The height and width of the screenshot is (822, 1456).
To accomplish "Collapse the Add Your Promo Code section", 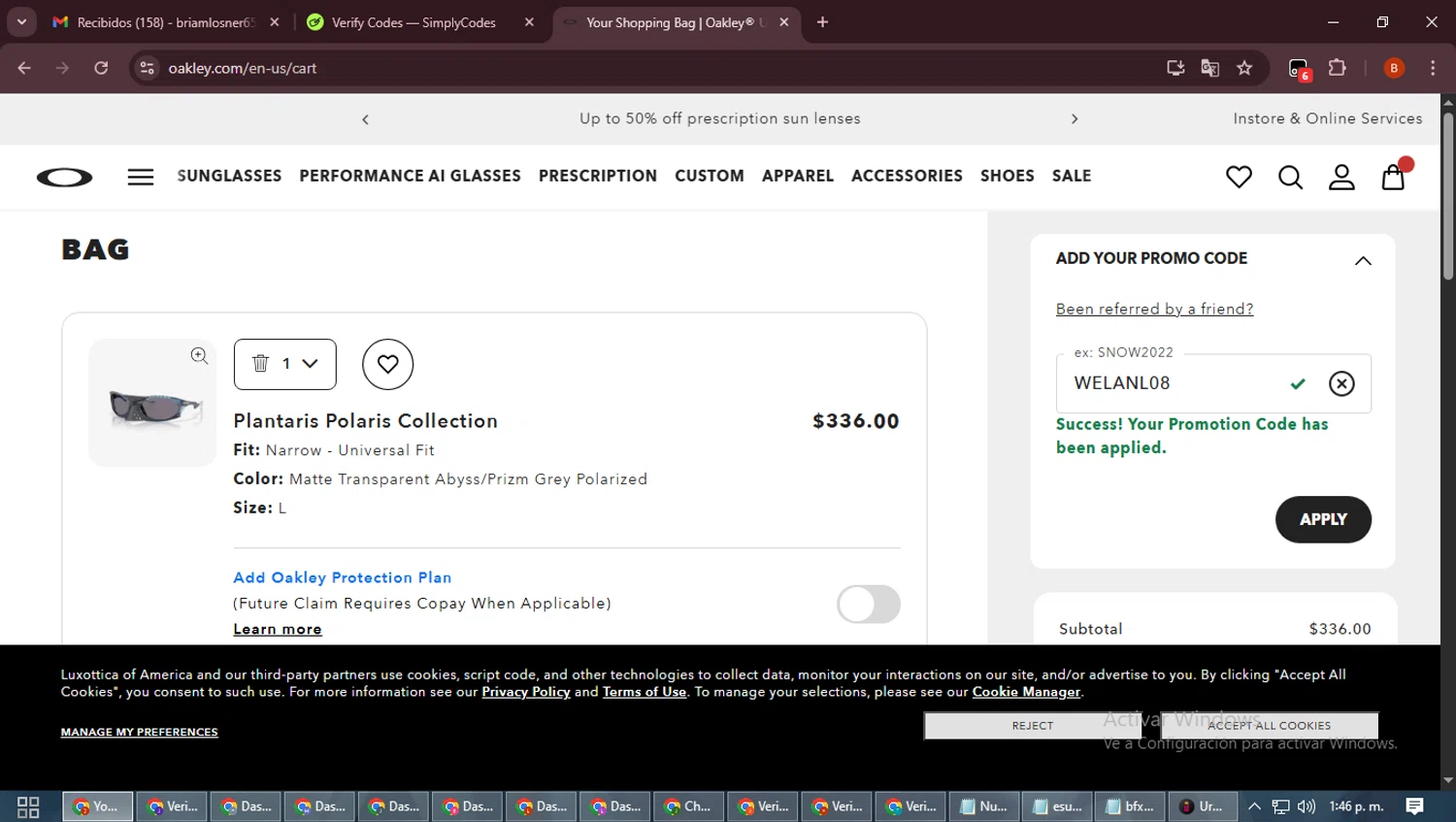I will 1363,260.
